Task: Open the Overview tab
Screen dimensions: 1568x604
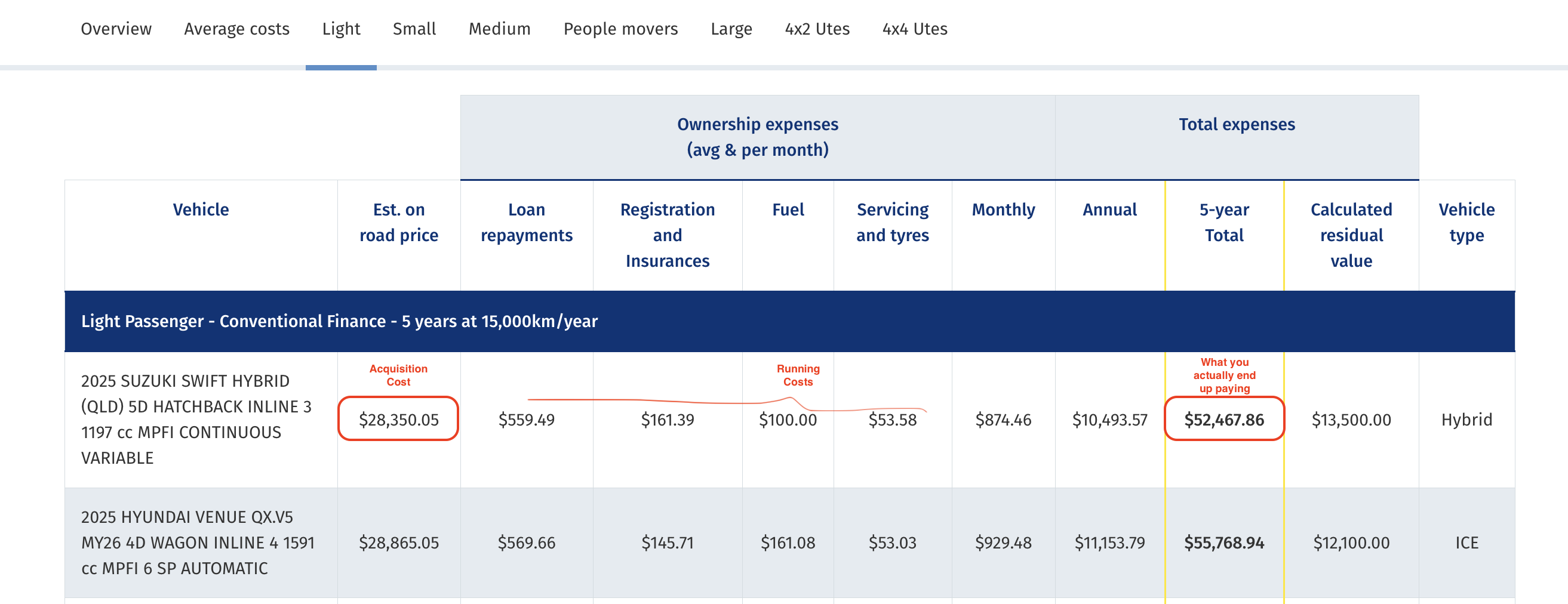Action: pos(116,29)
